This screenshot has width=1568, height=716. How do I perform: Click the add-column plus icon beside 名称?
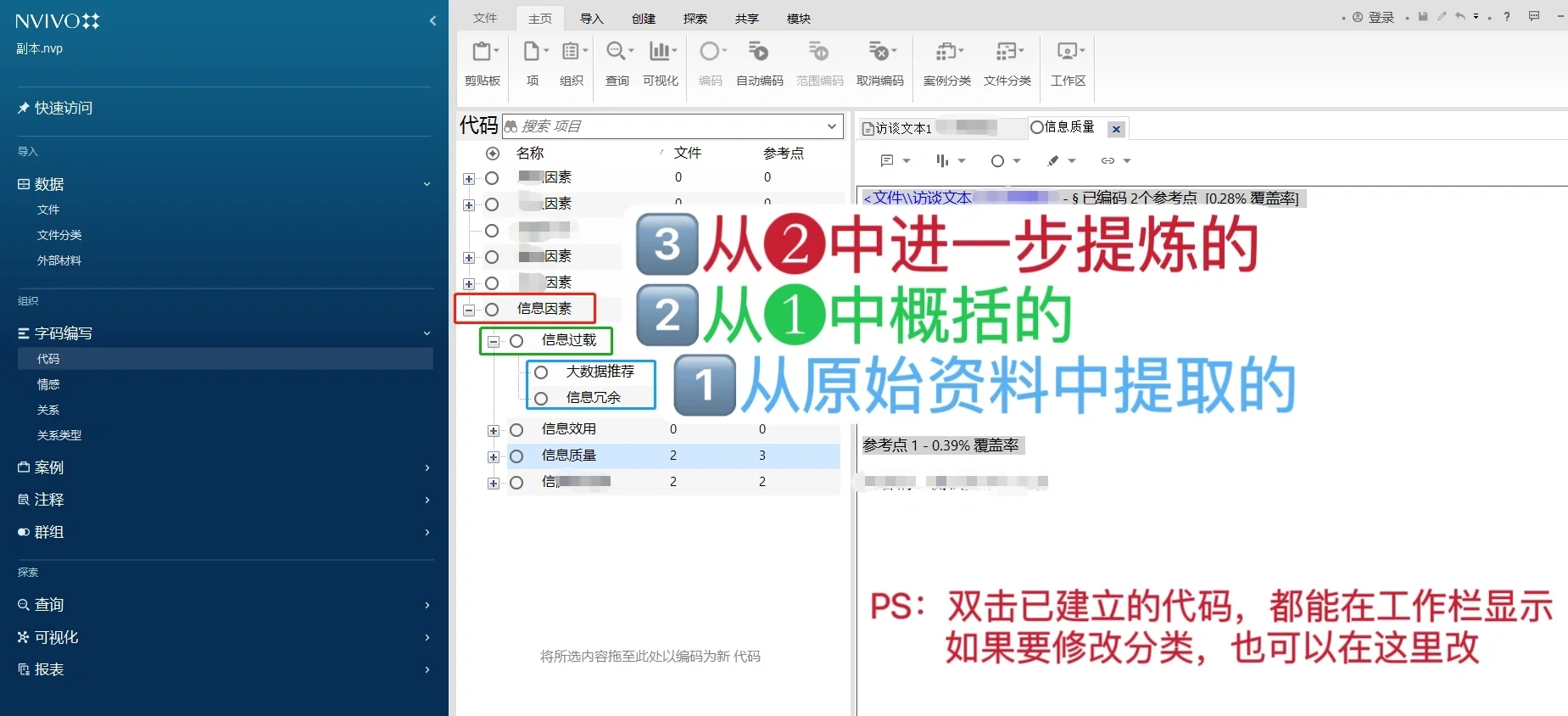coord(492,154)
